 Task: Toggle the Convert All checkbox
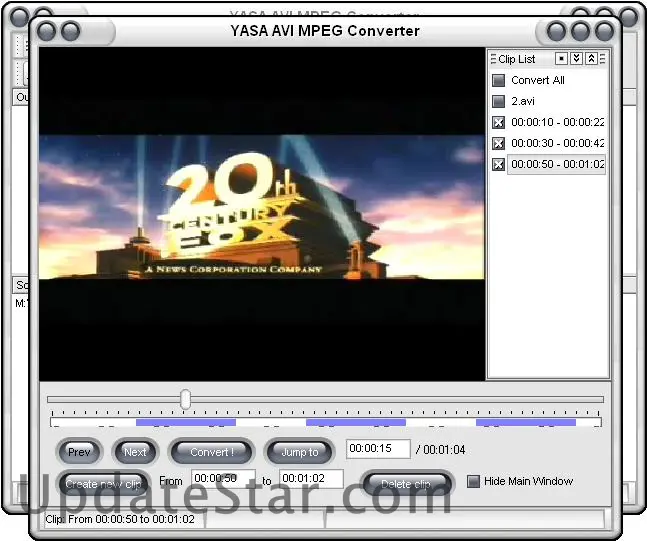point(498,80)
